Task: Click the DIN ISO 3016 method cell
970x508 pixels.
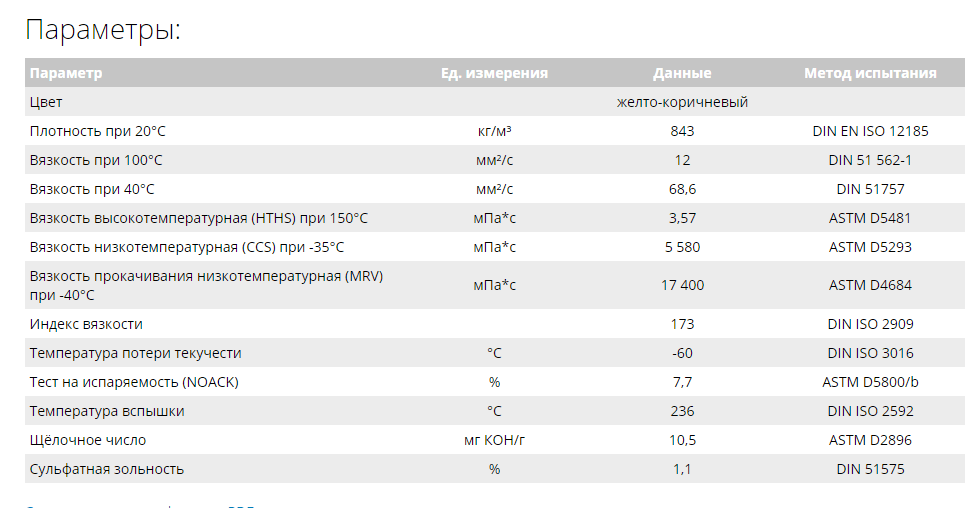Action: click(x=870, y=353)
